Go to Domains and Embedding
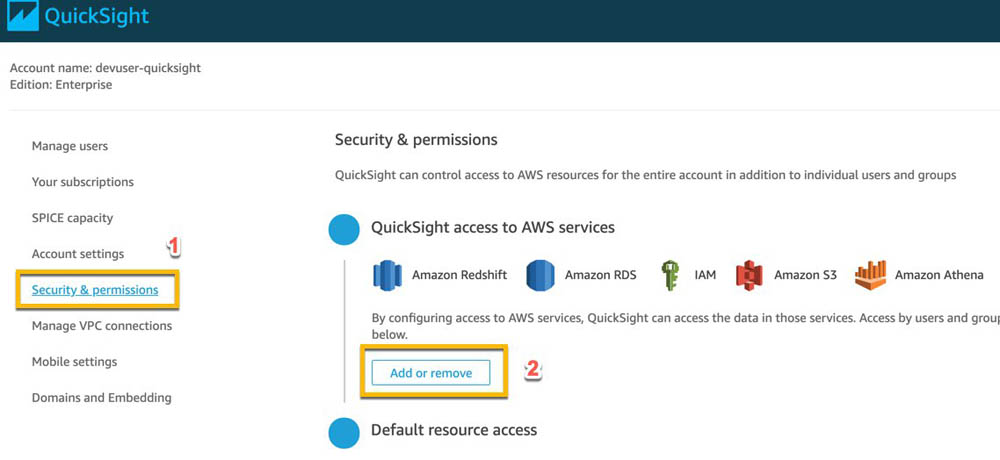The height and width of the screenshot is (460, 1000). pyautogui.click(x=101, y=397)
